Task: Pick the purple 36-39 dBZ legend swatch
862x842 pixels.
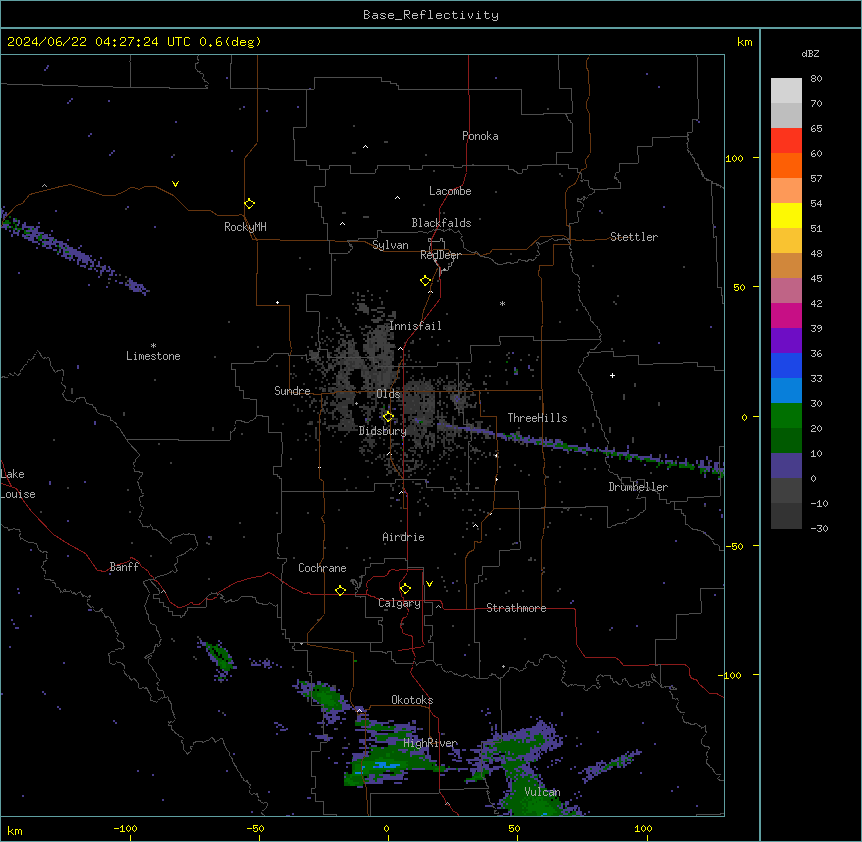Action: [786, 341]
